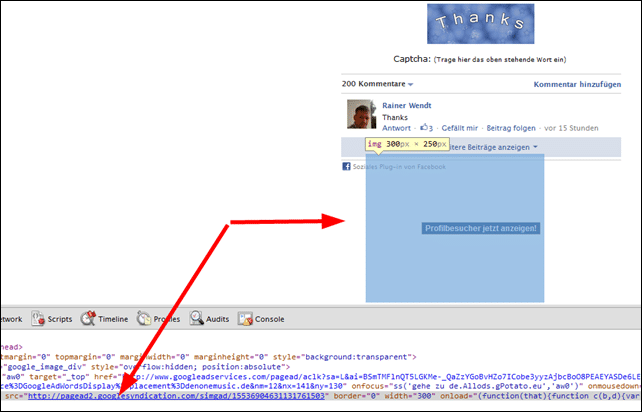This screenshot has width=642, height=412.
Task: Click Rainer Wendt's profile photo
Action: (361, 114)
